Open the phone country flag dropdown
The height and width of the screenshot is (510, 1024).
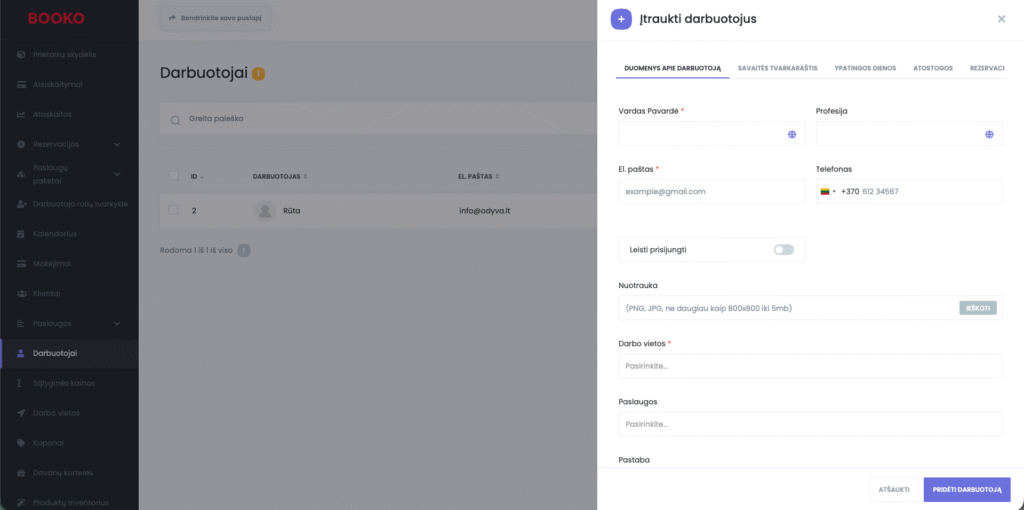[x=828, y=191]
